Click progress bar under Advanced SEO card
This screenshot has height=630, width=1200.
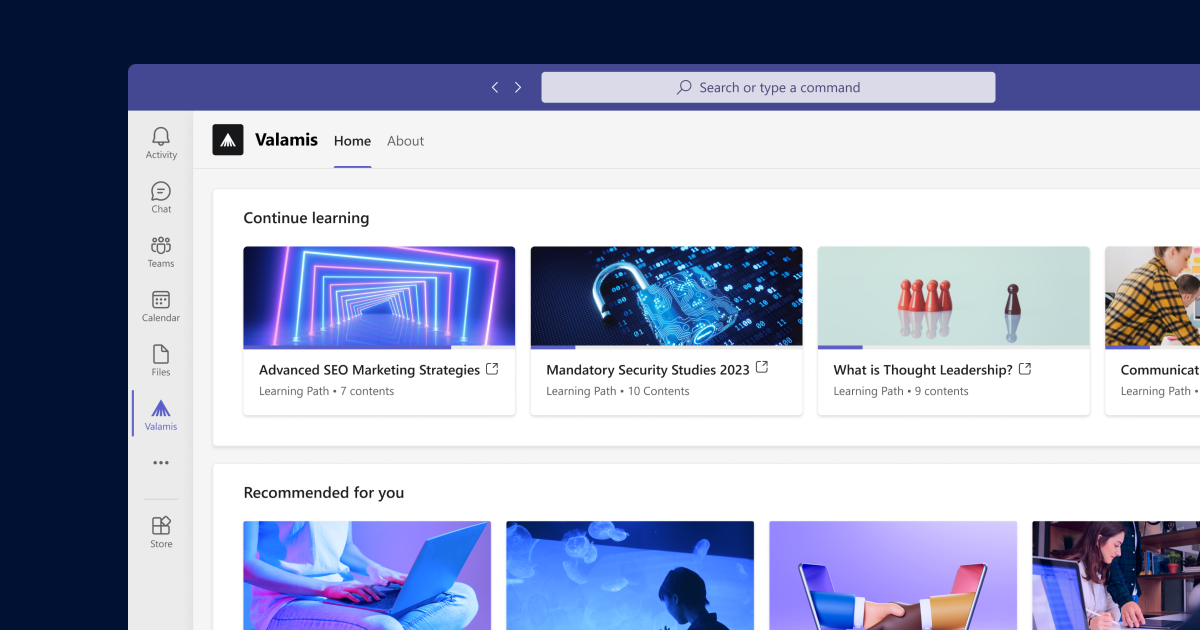[x=379, y=347]
